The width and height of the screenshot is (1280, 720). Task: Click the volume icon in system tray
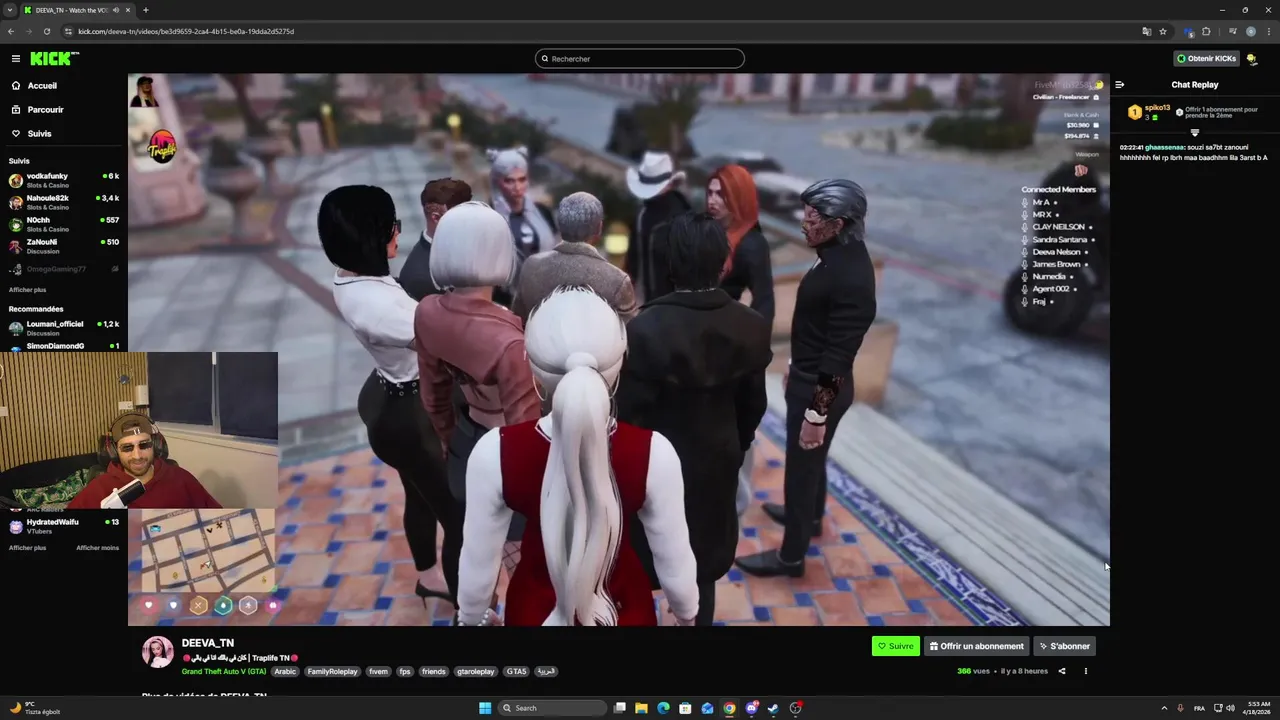(1229, 708)
